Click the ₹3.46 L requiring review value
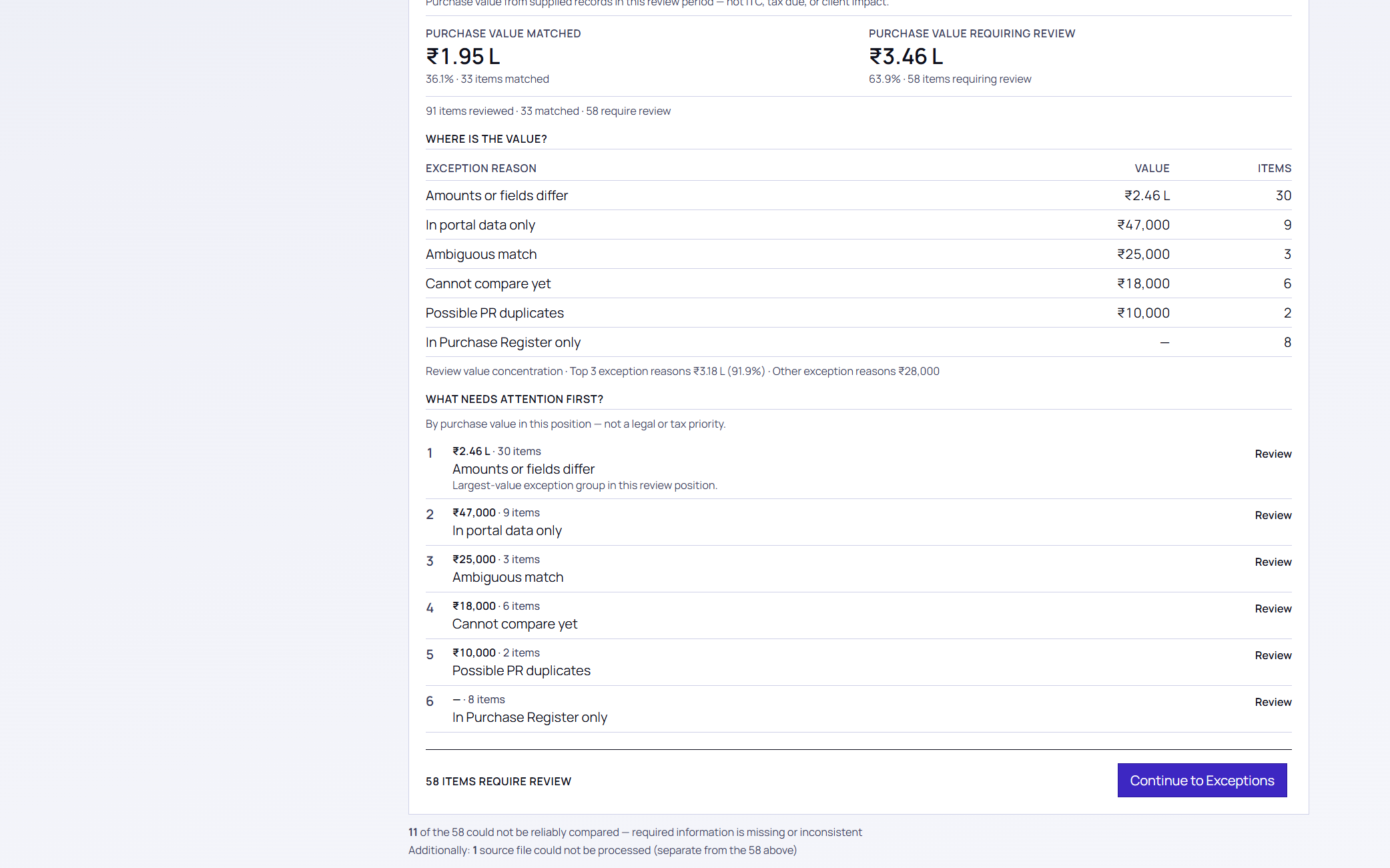 coord(906,57)
